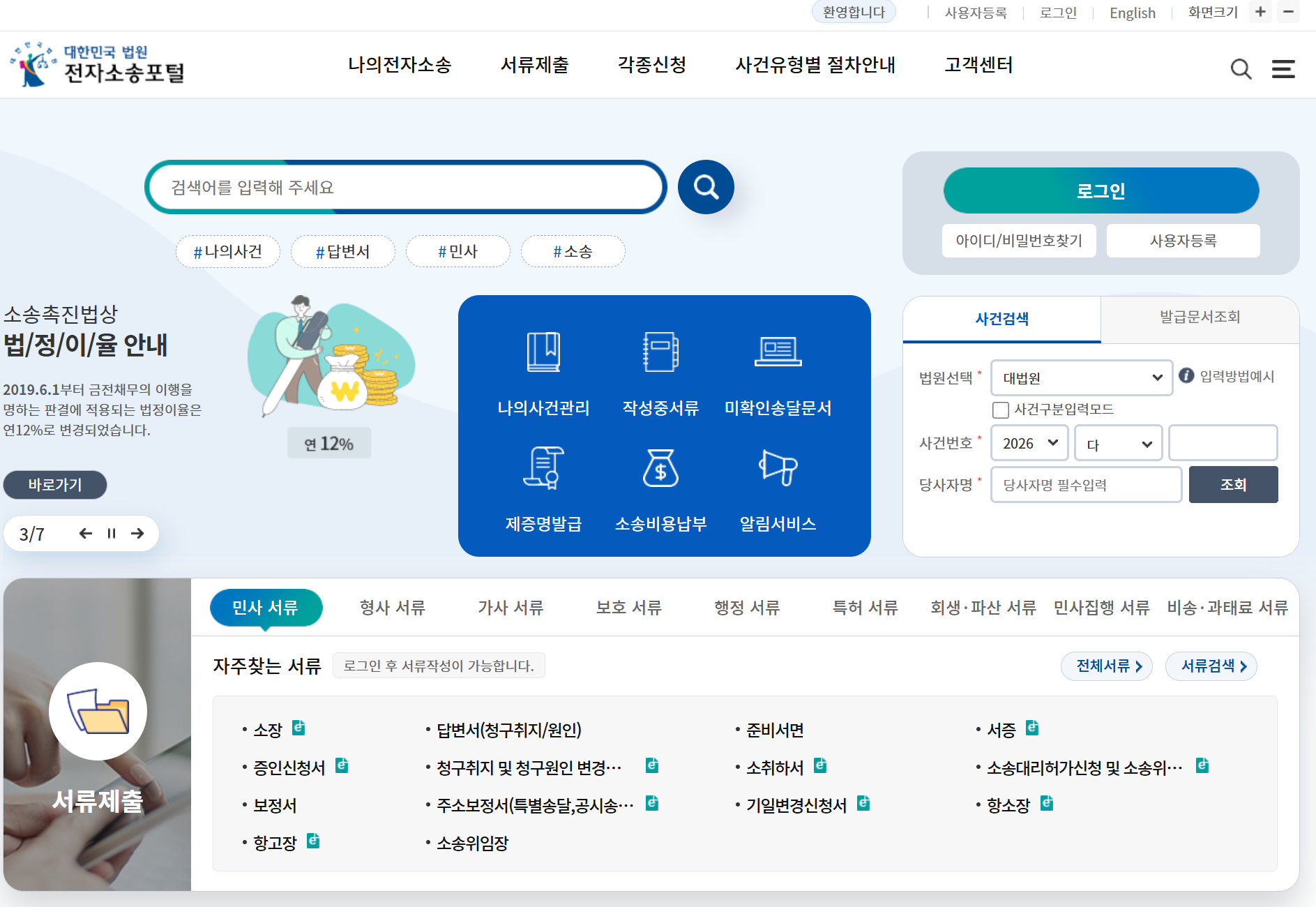Image resolution: width=1316 pixels, height=907 pixels.
Task: Open the hamburger menu in top right
Action: click(x=1283, y=68)
